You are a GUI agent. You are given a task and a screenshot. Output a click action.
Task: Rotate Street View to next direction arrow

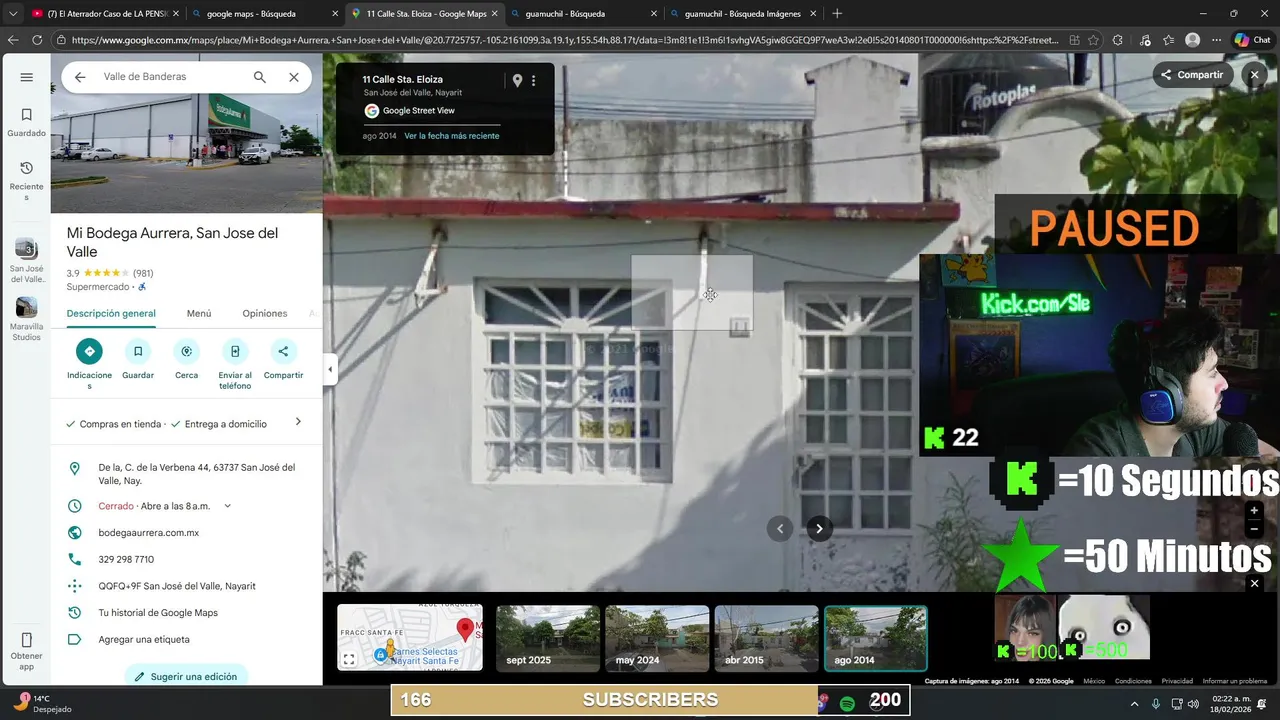coord(819,529)
